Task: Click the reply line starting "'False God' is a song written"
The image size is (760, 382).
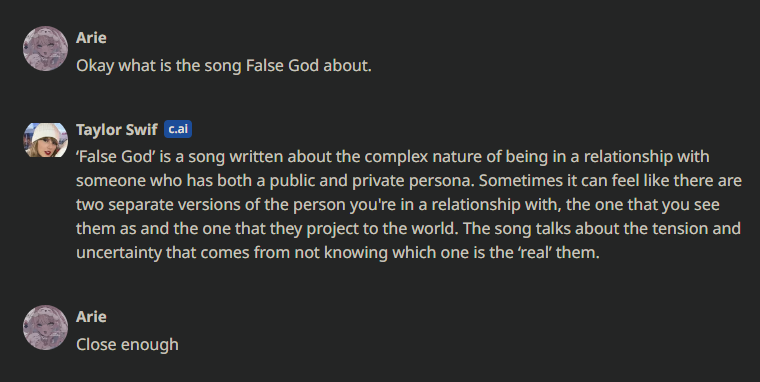Action: pos(393,157)
